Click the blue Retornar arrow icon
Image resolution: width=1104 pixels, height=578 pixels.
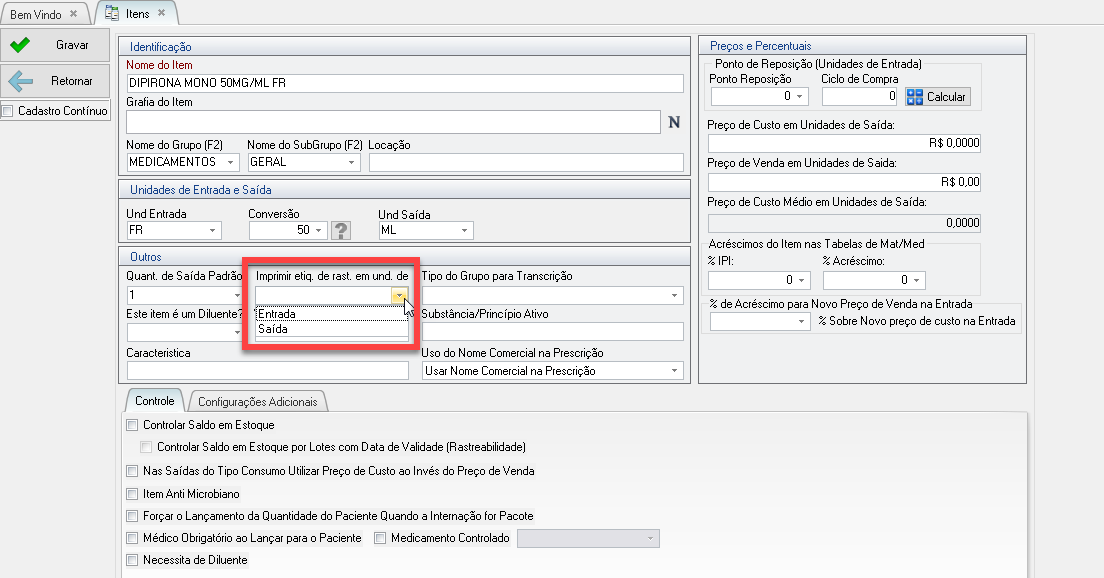pos(21,81)
